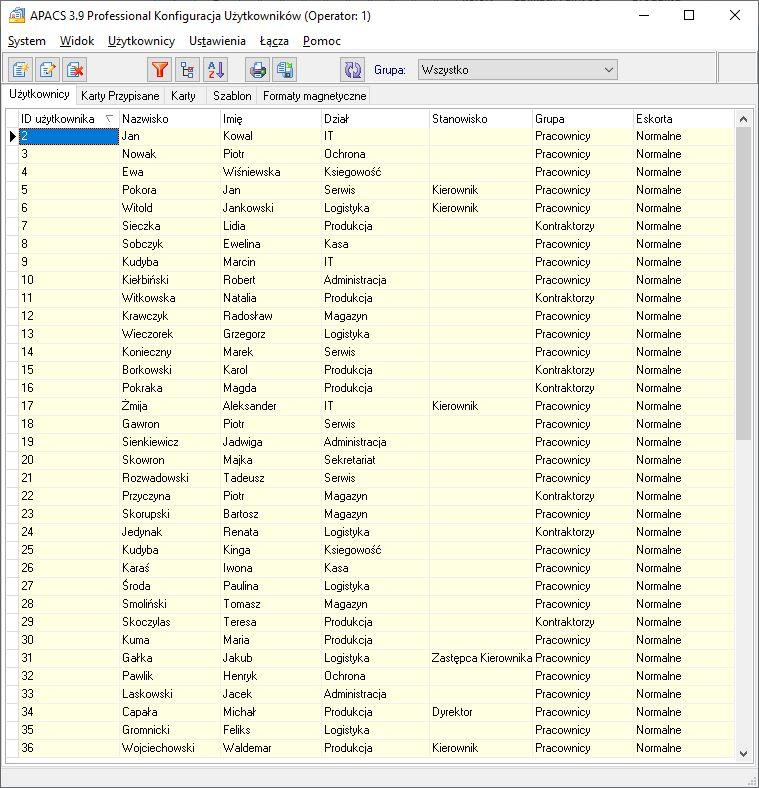
Task: Switch to the Szablon tab
Action: click(232, 95)
